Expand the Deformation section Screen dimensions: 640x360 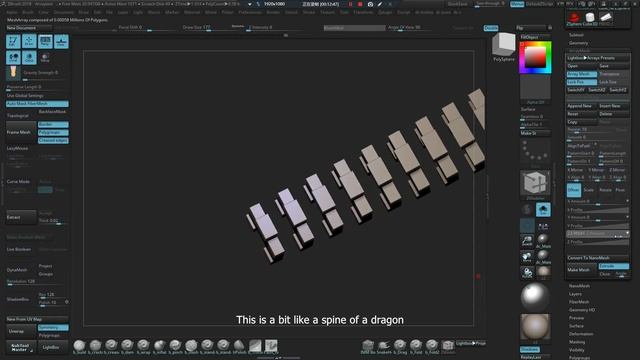coord(581,334)
